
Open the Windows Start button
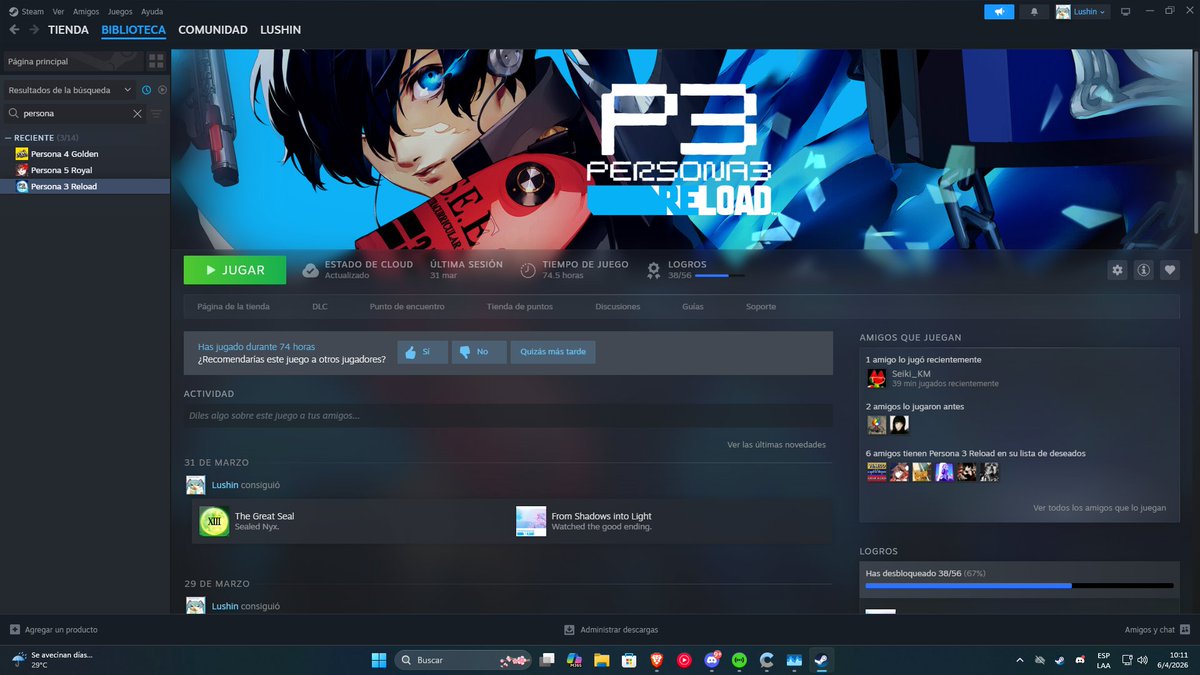click(379, 660)
